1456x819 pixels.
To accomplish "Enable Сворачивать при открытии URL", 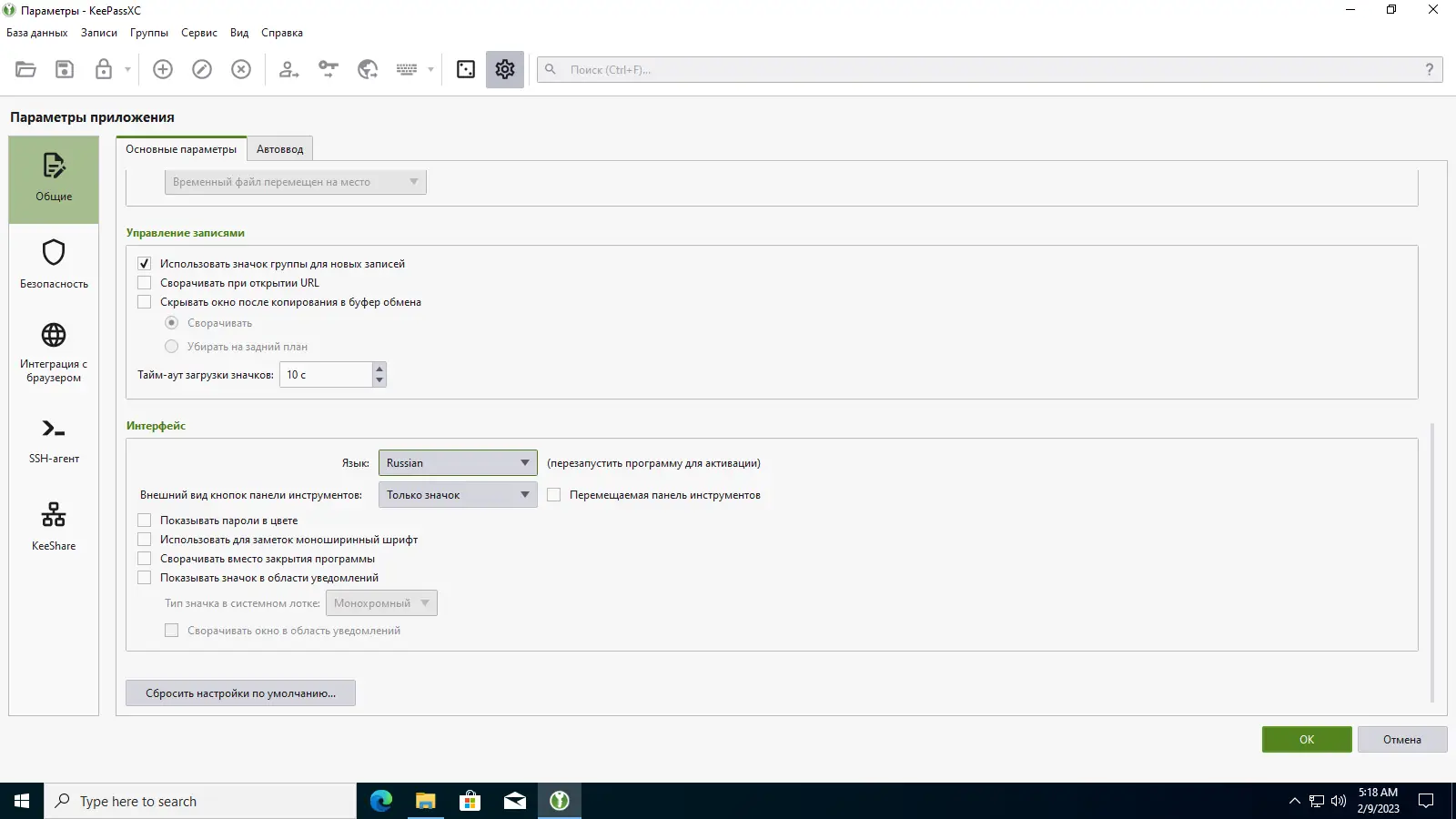I will point(144,283).
